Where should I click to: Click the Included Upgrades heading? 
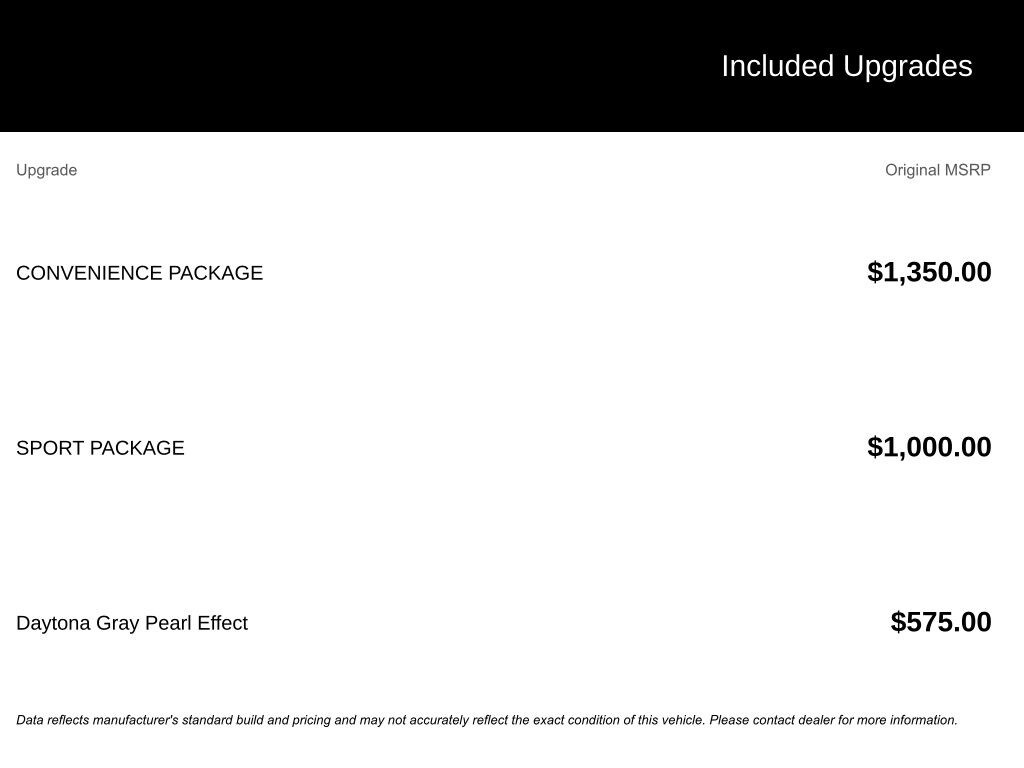click(846, 66)
